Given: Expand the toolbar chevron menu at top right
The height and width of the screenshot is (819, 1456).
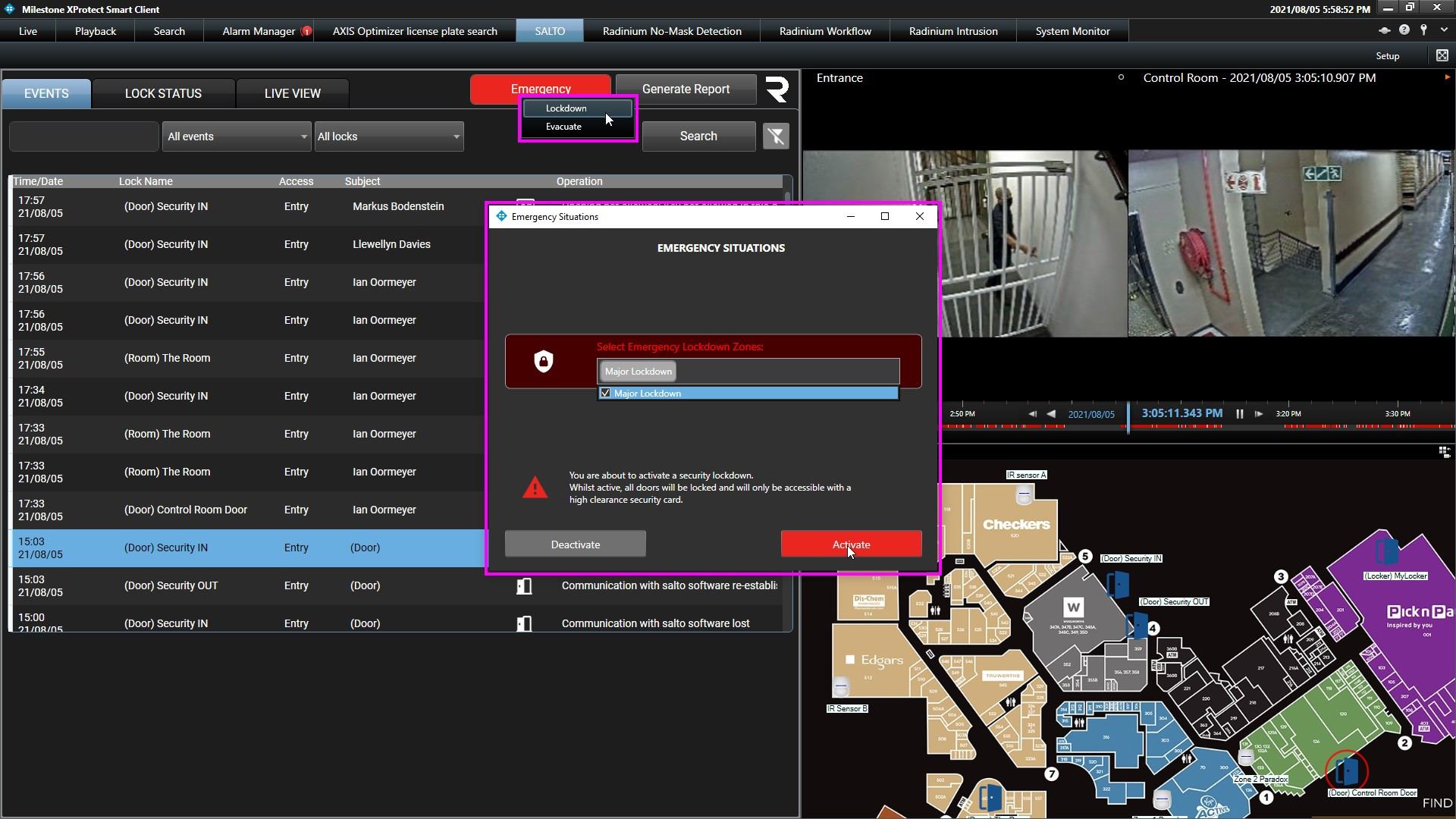Looking at the screenshot, I should [x=1443, y=30].
